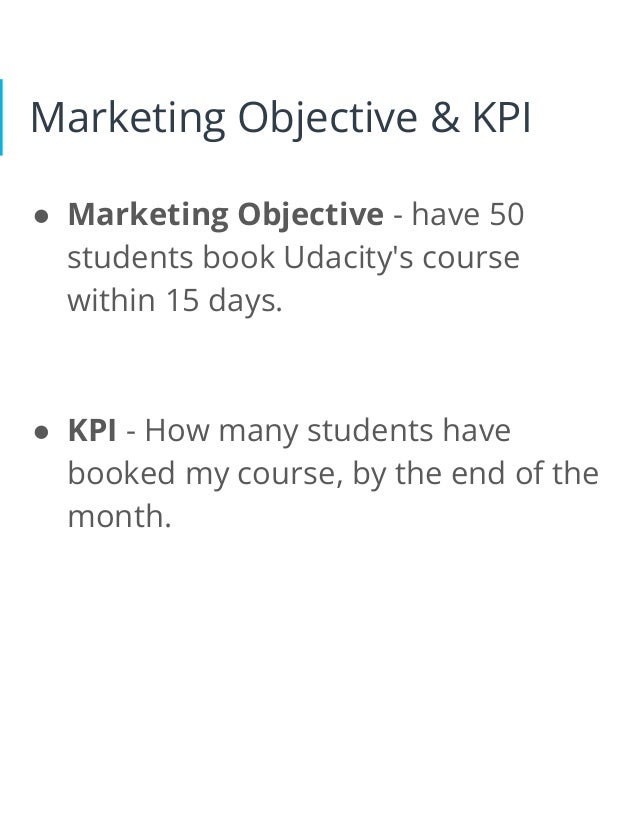638x826 pixels.
Task: Click the blue accent bar beside the title
Action: coord(2,117)
